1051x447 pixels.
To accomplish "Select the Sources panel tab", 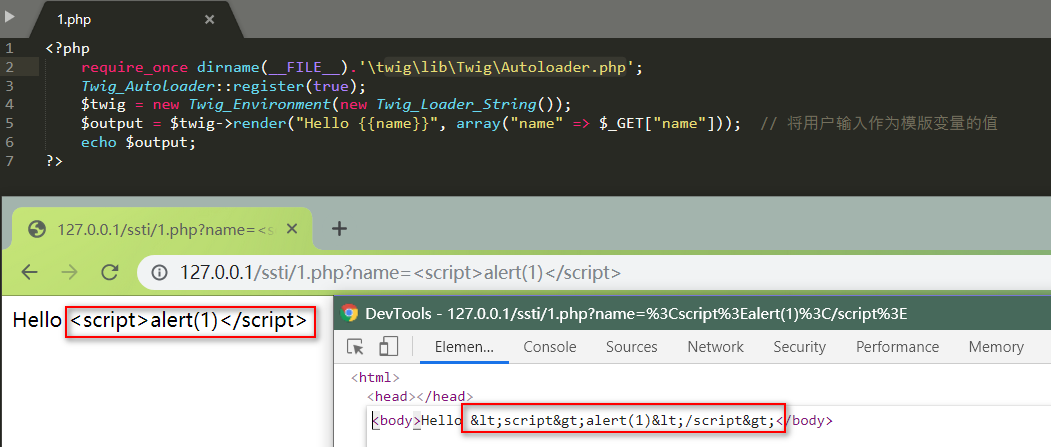I will (x=631, y=347).
